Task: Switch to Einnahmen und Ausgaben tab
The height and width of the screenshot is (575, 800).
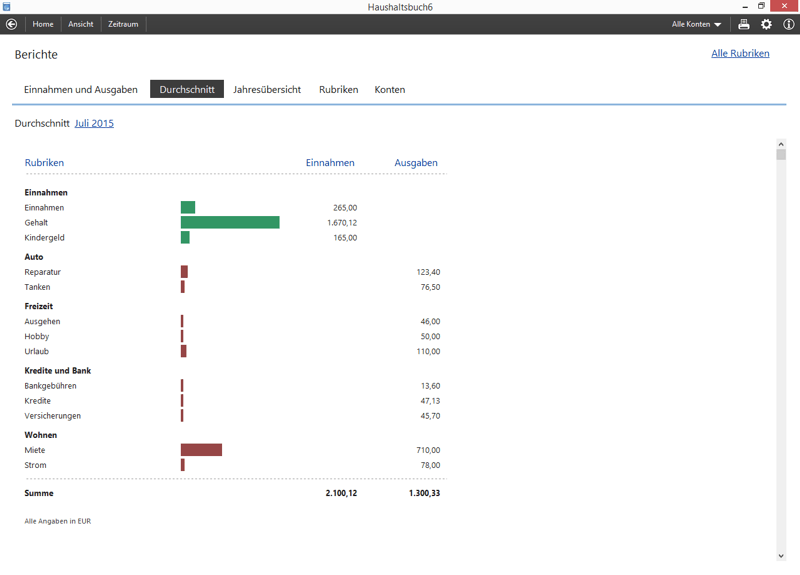Action: tap(81, 90)
